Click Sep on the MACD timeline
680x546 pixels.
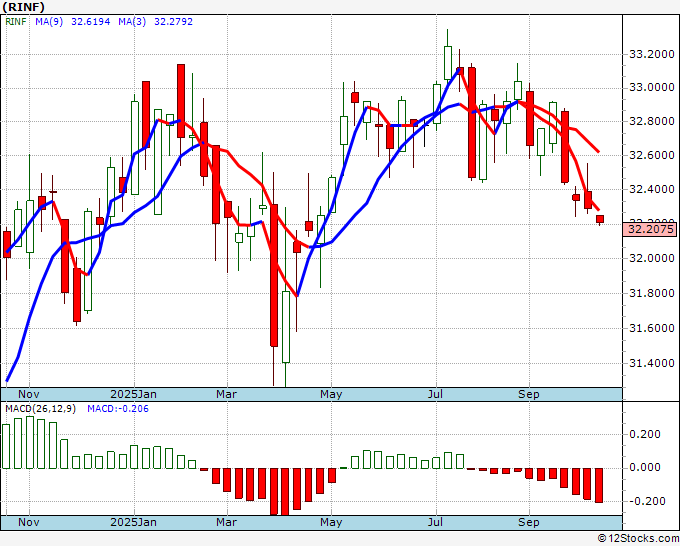coord(529,522)
